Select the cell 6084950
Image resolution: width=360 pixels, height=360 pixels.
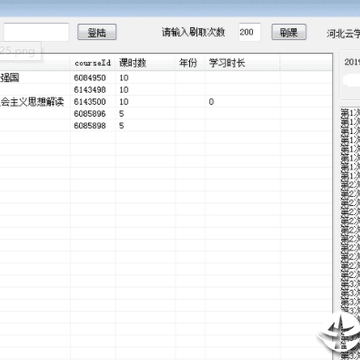[90, 78]
